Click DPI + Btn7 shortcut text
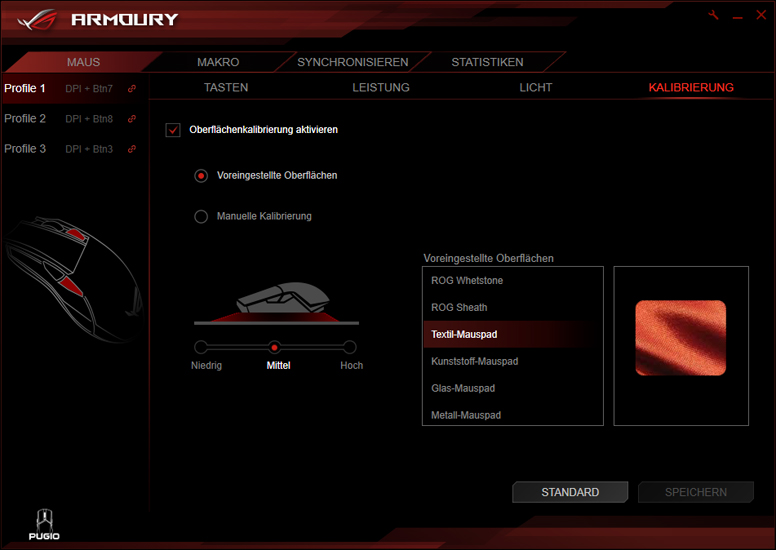This screenshot has height=550, width=776. coord(89,89)
